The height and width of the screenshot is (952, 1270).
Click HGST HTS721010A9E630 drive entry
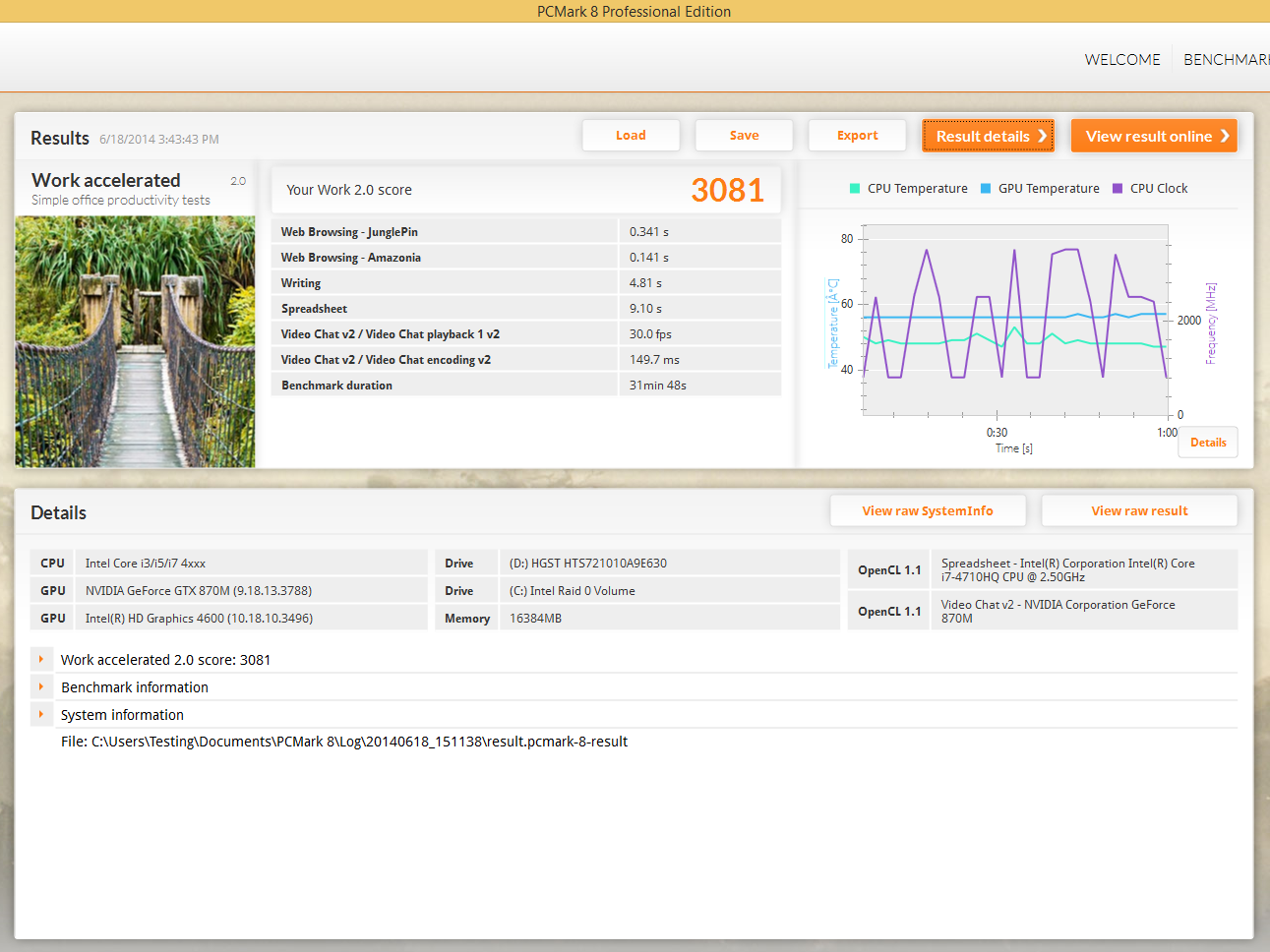[x=588, y=564]
